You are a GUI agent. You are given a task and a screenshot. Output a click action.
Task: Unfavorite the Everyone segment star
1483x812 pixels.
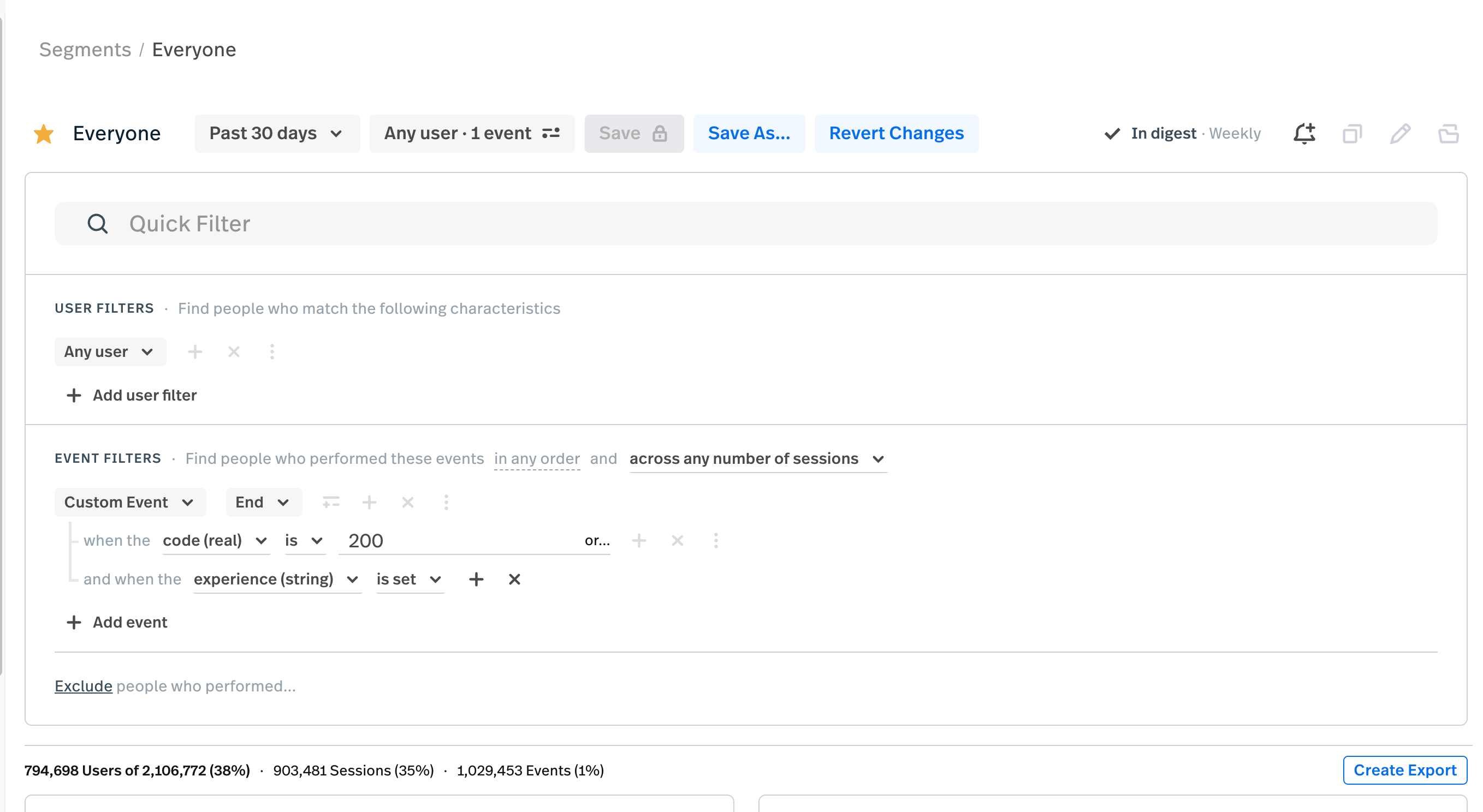click(x=44, y=133)
